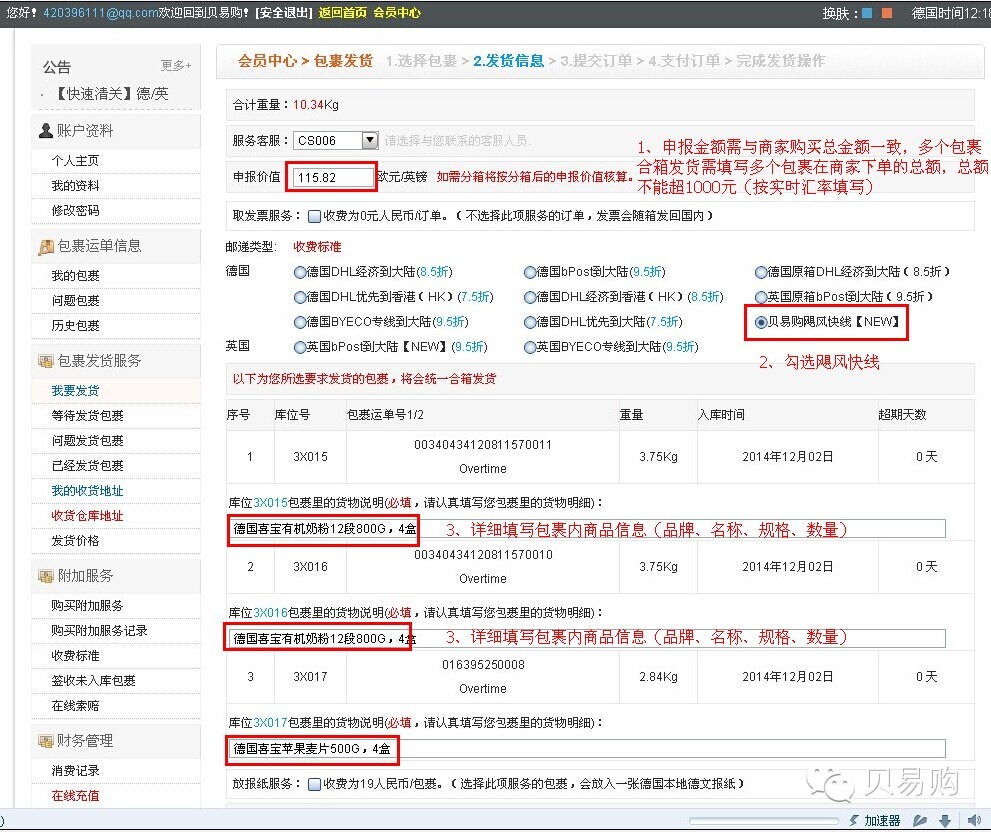Image resolution: width=991 pixels, height=832 pixels.
Task: Open 发货价格 in the sidebar
Action: click(x=75, y=541)
